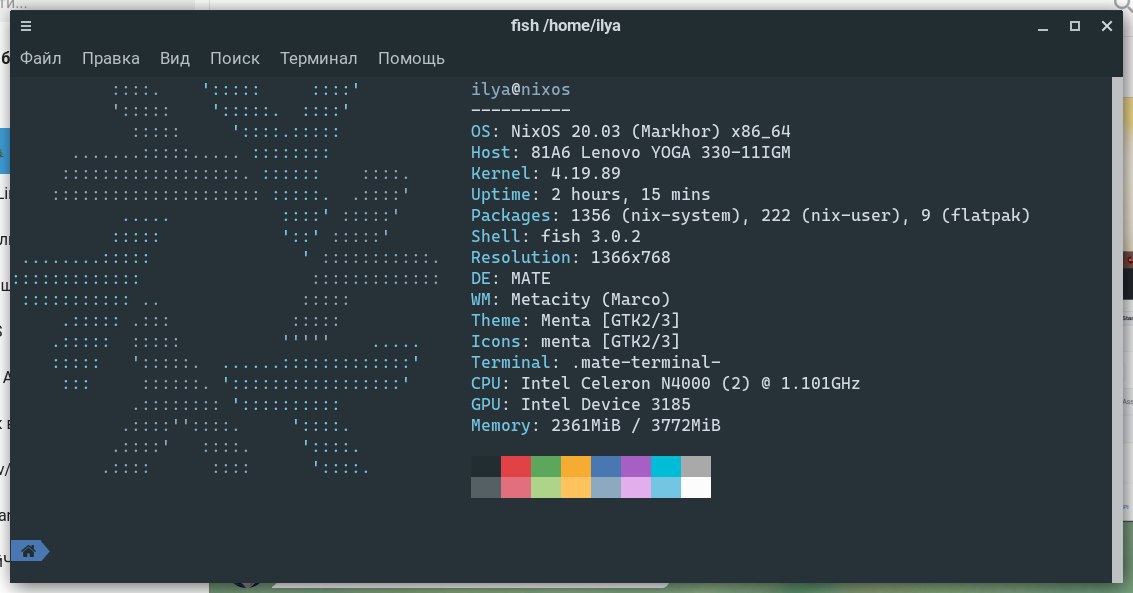
Task: Click the home icon in the fish prompt
Action: tap(29, 551)
